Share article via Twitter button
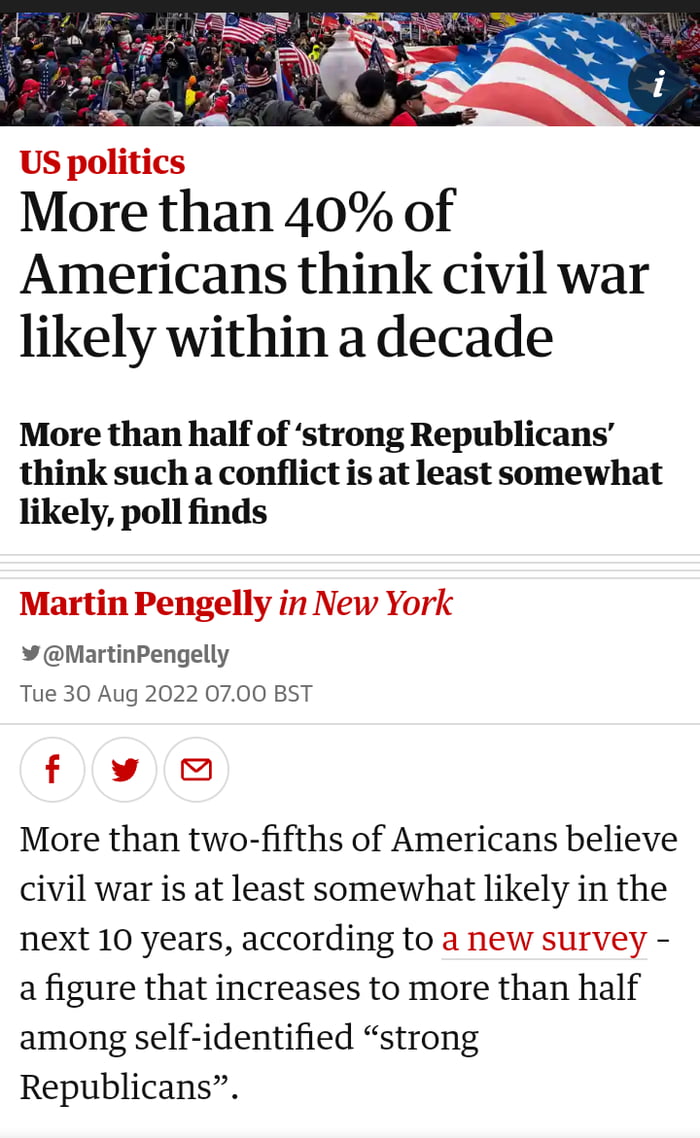 (x=124, y=769)
